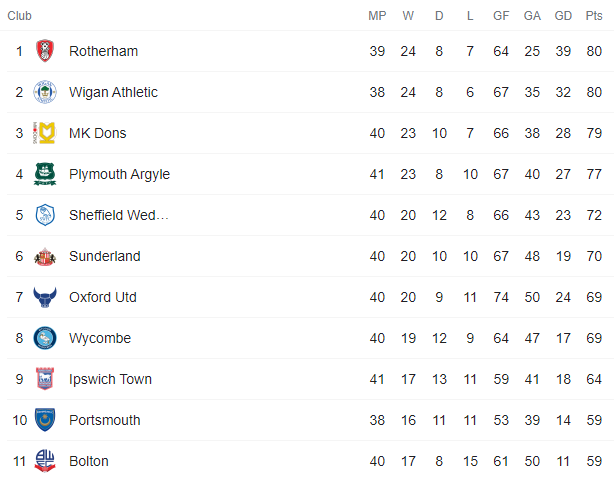Click the MP column header
The image size is (614, 478).
tap(377, 16)
